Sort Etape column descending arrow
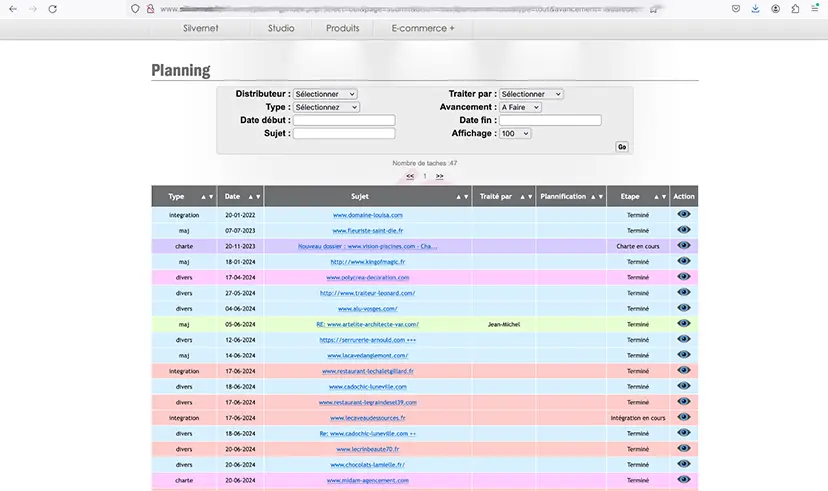Screen dimensions: 828x491 coord(664,197)
